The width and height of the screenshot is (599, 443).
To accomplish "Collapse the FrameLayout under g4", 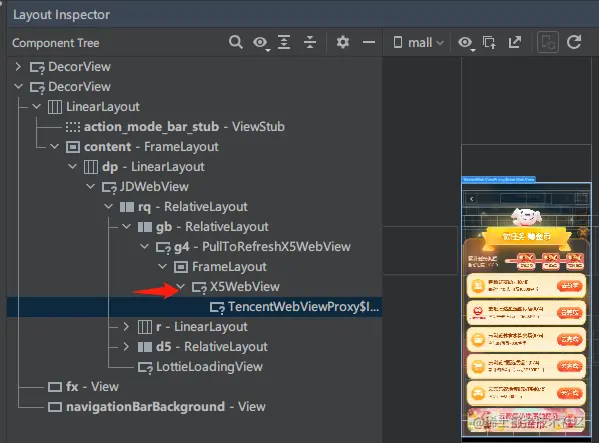I will [x=162, y=266].
